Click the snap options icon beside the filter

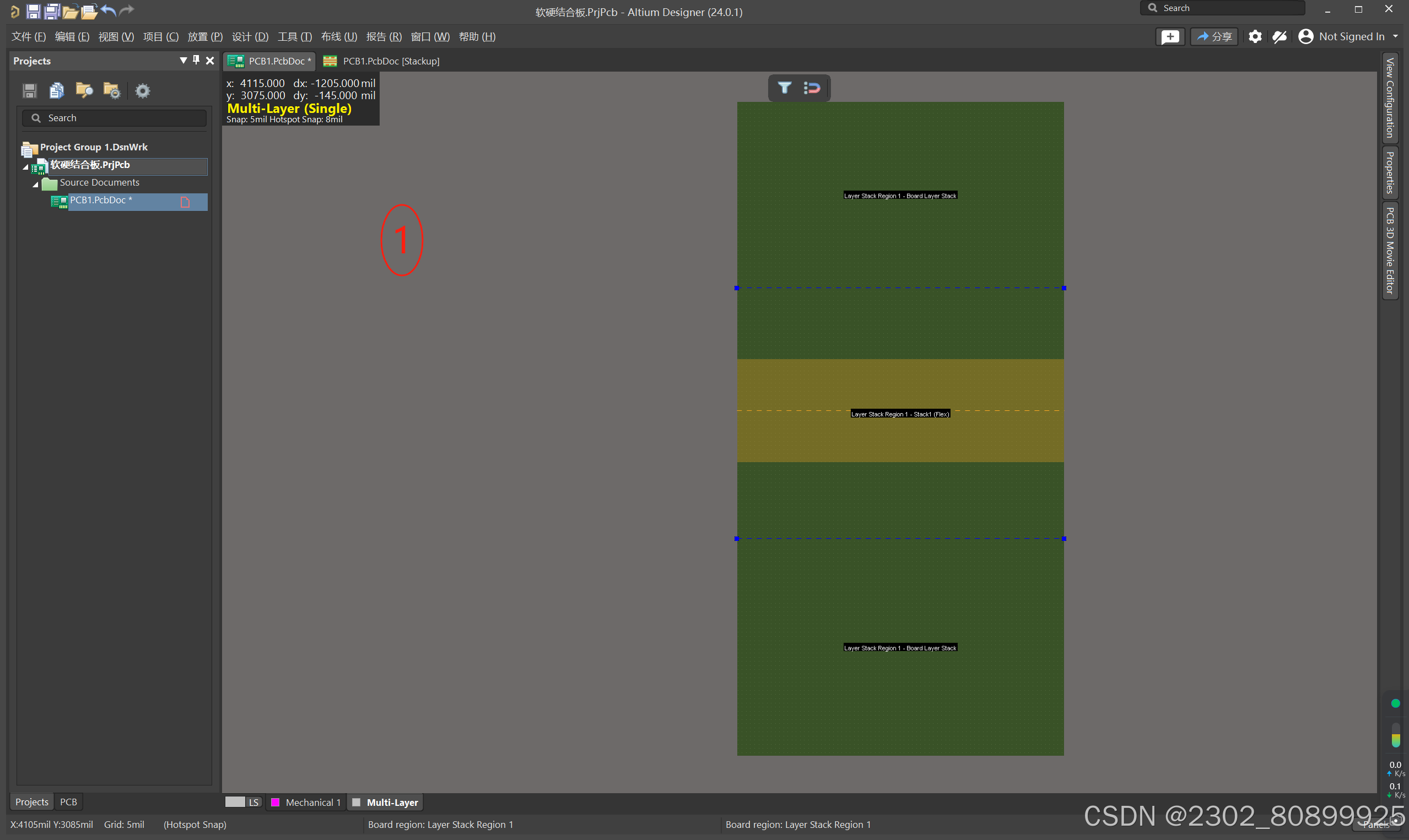tap(812, 88)
